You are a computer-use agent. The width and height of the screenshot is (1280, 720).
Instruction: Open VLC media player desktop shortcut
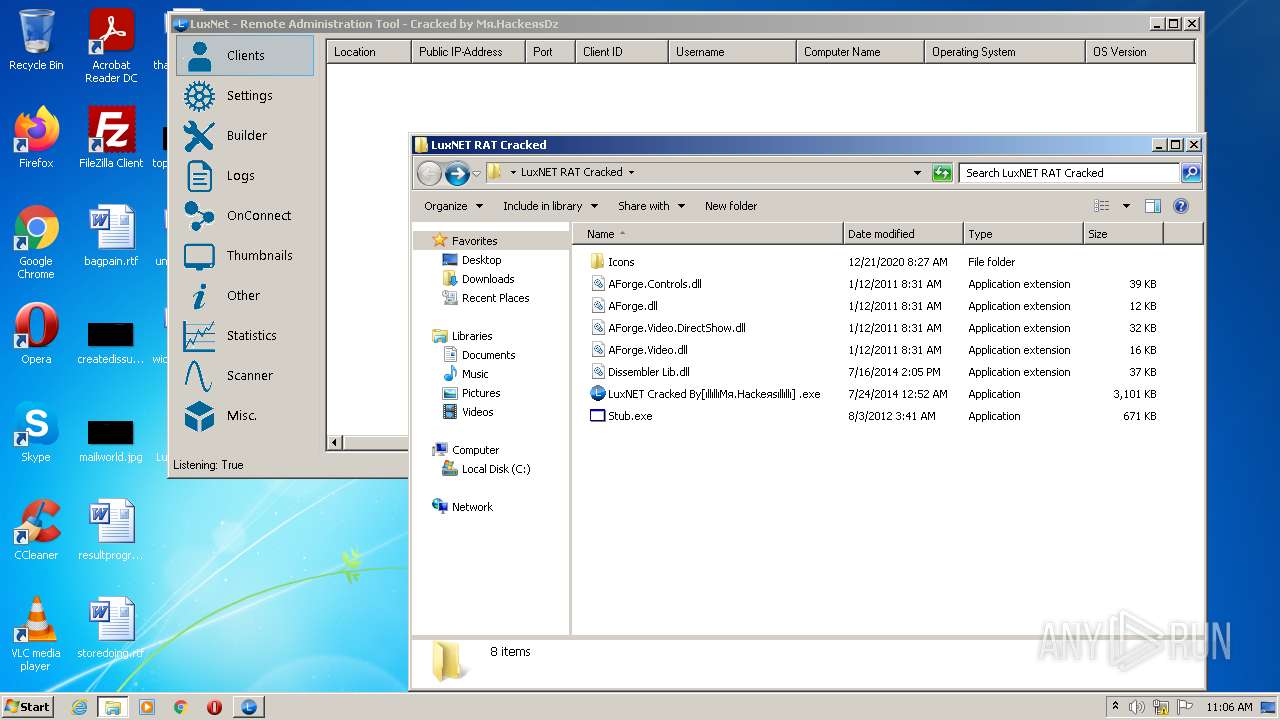point(36,634)
